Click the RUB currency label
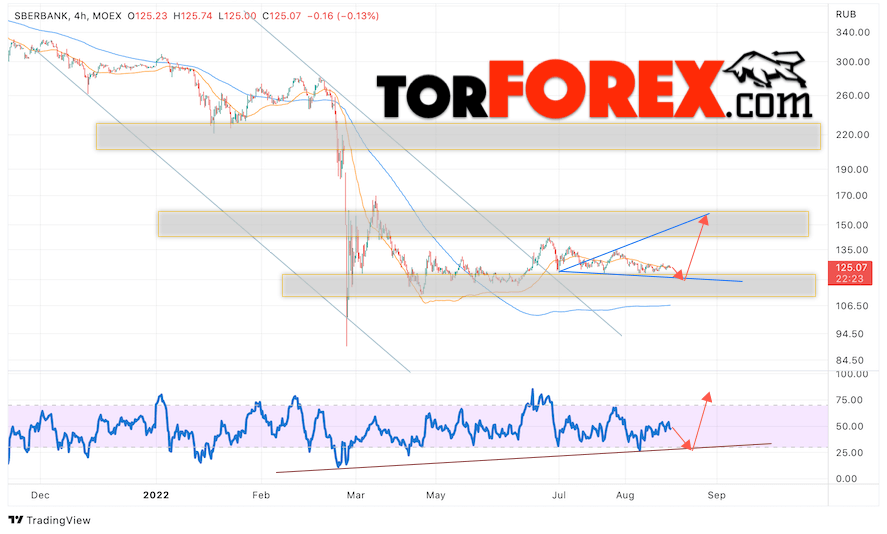 click(x=846, y=14)
